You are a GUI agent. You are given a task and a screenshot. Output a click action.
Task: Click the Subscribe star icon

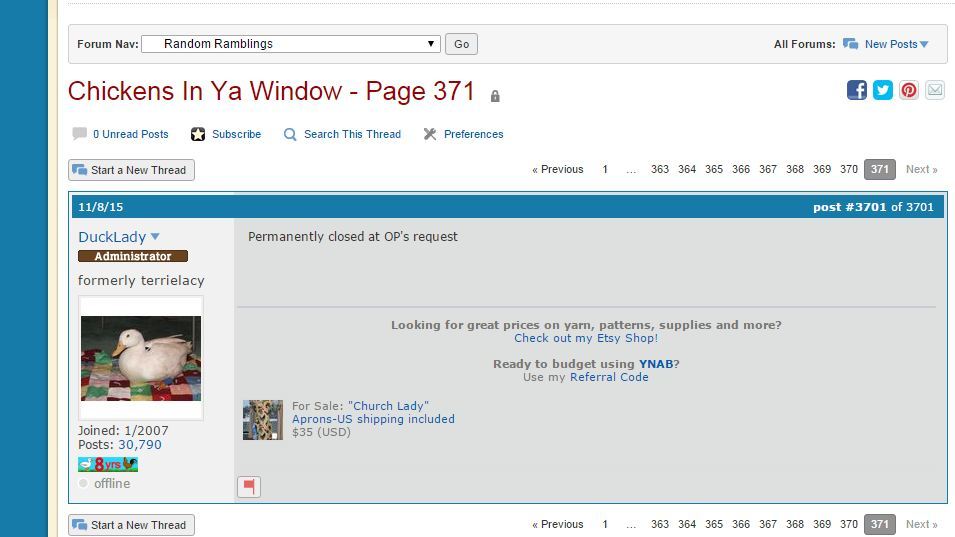tap(198, 134)
